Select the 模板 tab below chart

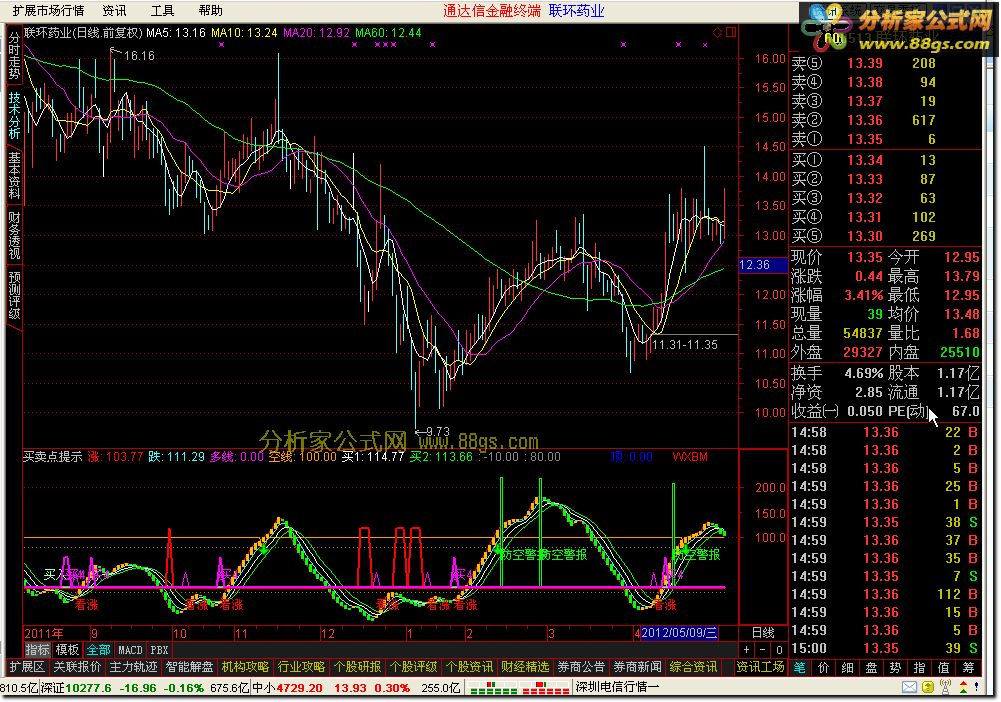point(67,650)
